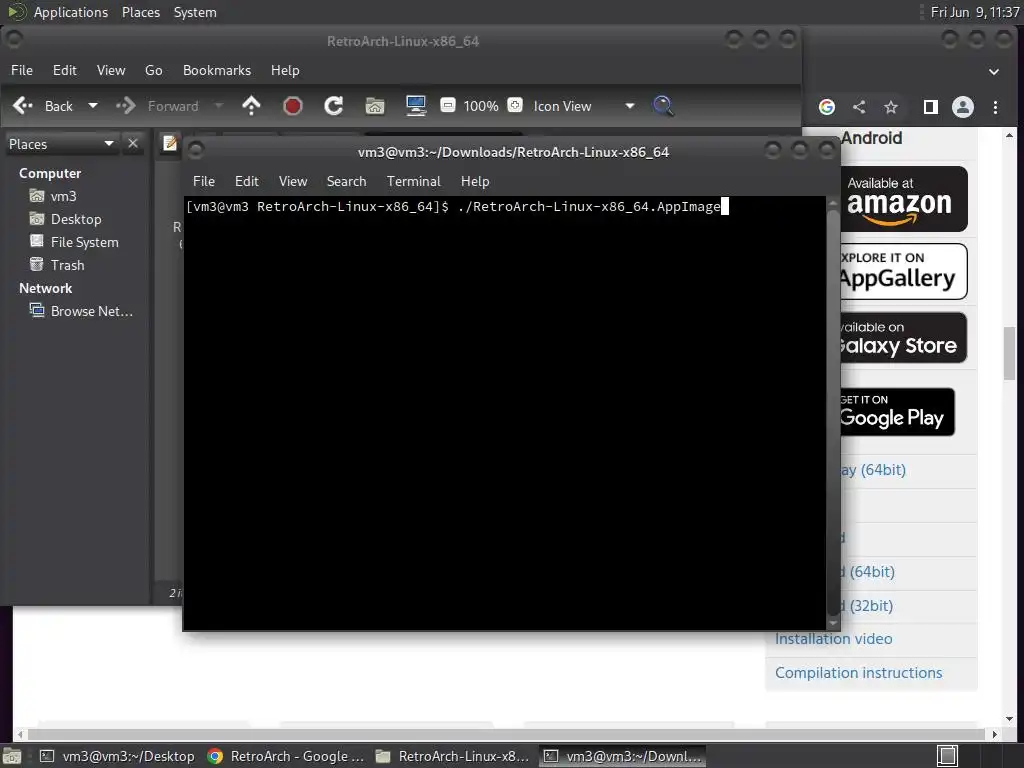This screenshot has width=1024, height=768.
Task: Open the Installation video link
Action: (833, 639)
